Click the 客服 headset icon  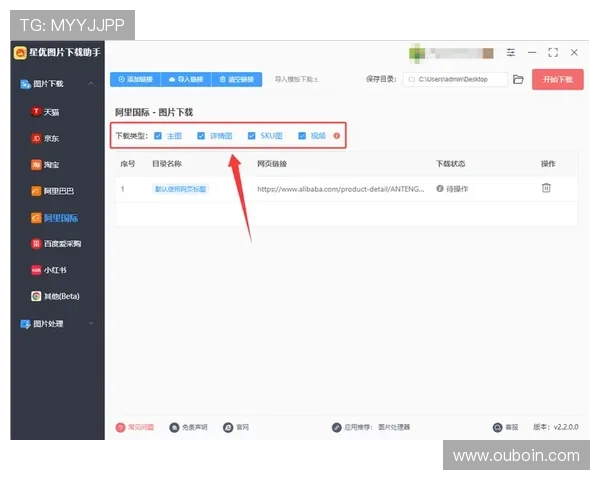click(497, 427)
